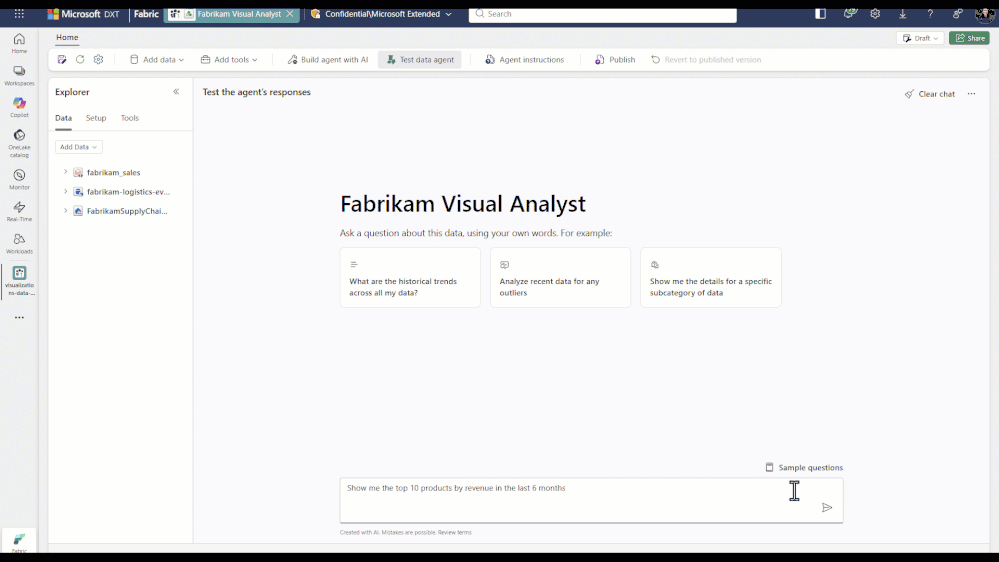The image size is (999, 562).
Task: Select the visualization data agent sidebar item
Action: (x=19, y=280)
